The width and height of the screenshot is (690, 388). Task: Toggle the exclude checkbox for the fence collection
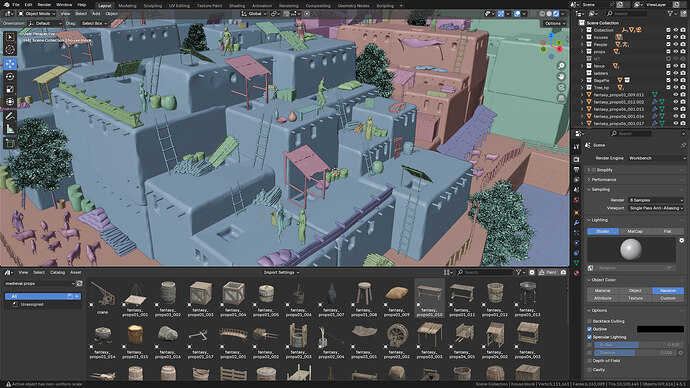[x=668, y=66]
